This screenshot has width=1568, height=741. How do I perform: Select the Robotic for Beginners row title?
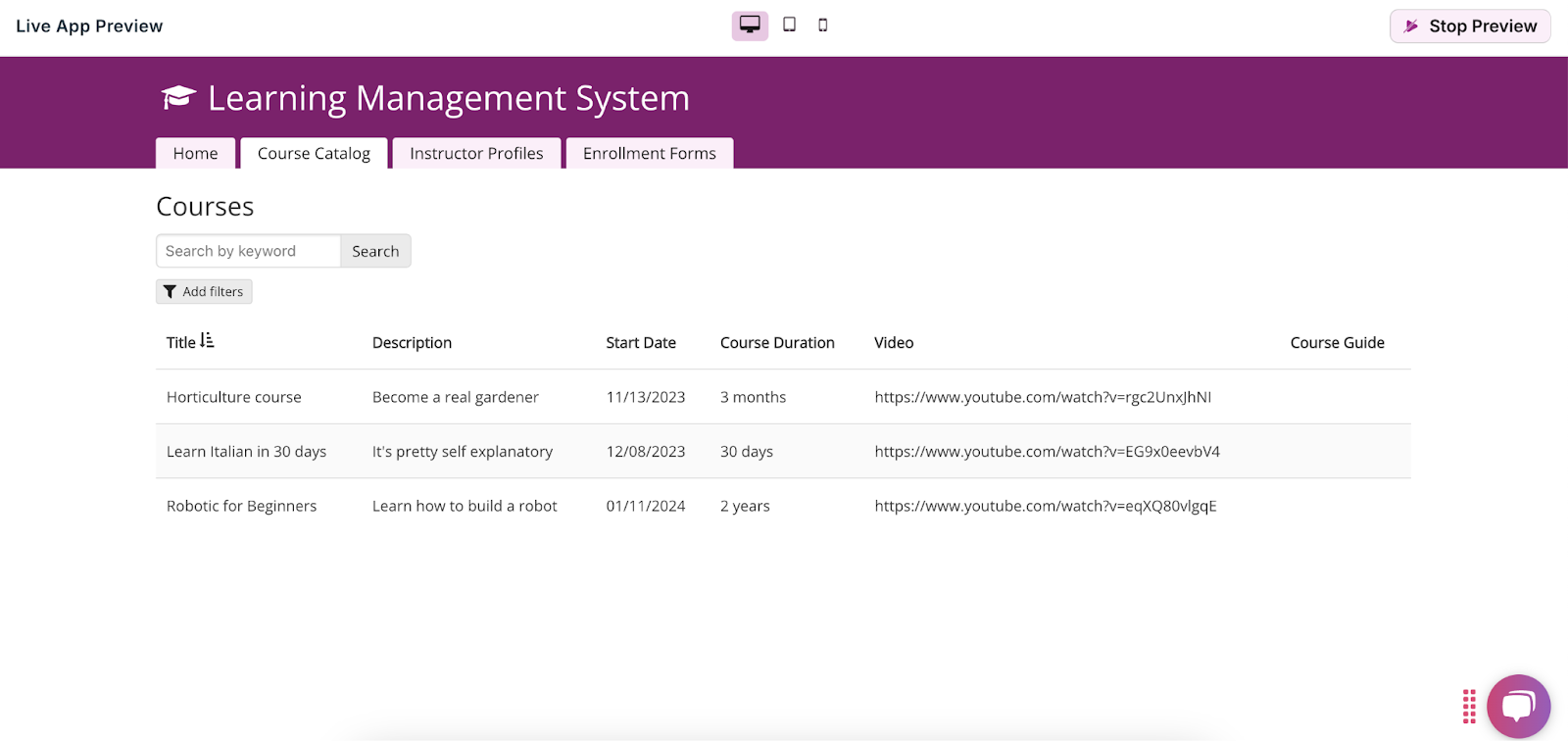tap(241, 507)
